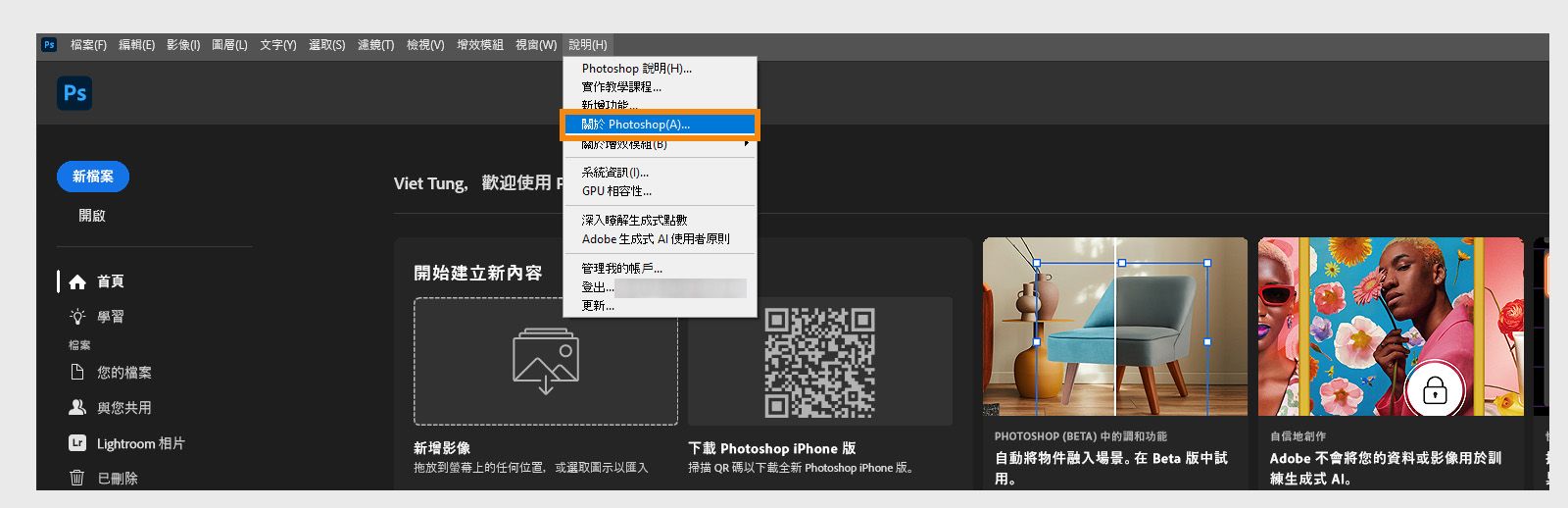Open Lightroom 相片 in the sidebar
1568x508 pixels.
click(x=140, y=444)
